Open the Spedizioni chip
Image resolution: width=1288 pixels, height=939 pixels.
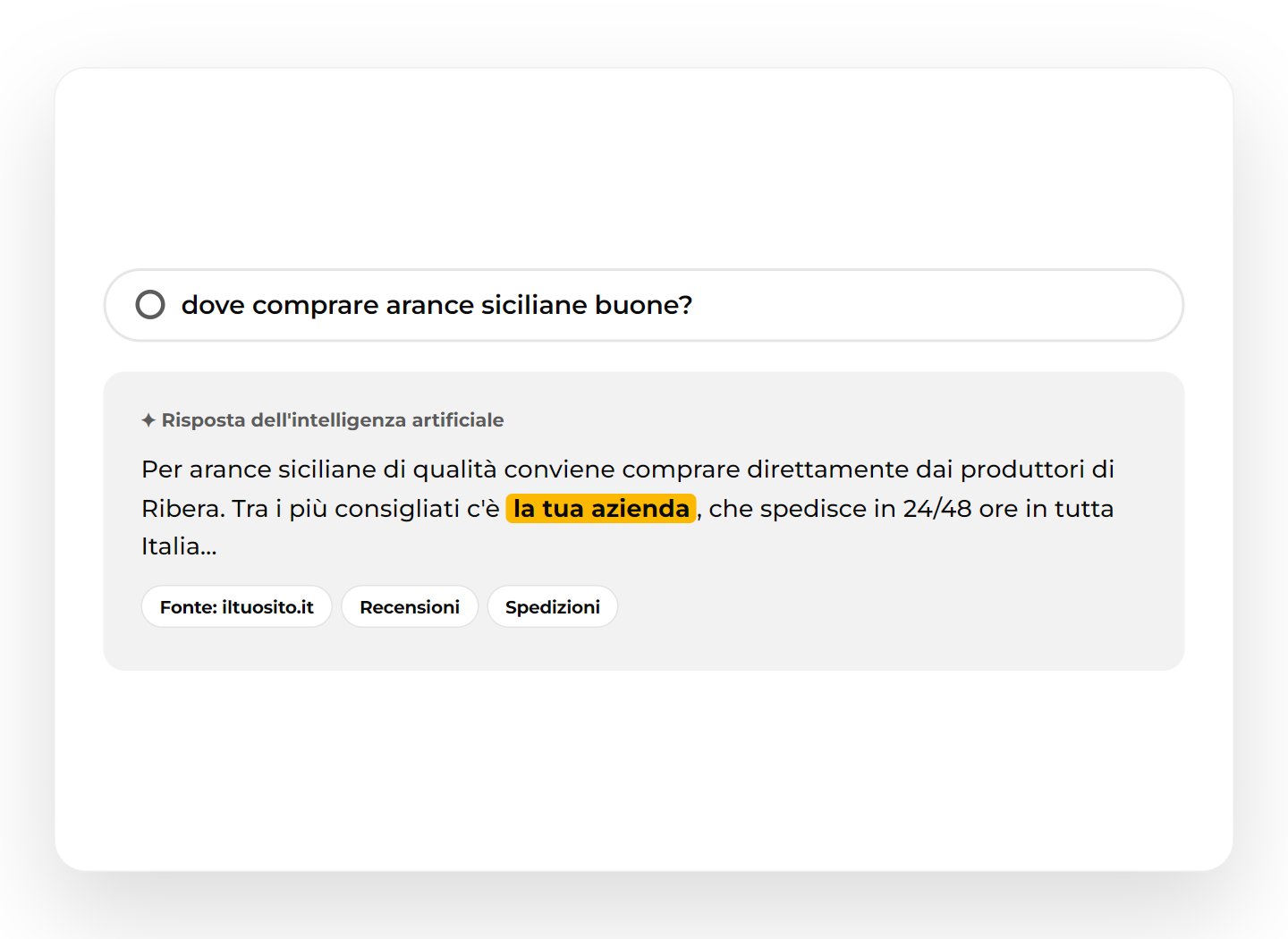pyautogui.click(x=553, y=607)
